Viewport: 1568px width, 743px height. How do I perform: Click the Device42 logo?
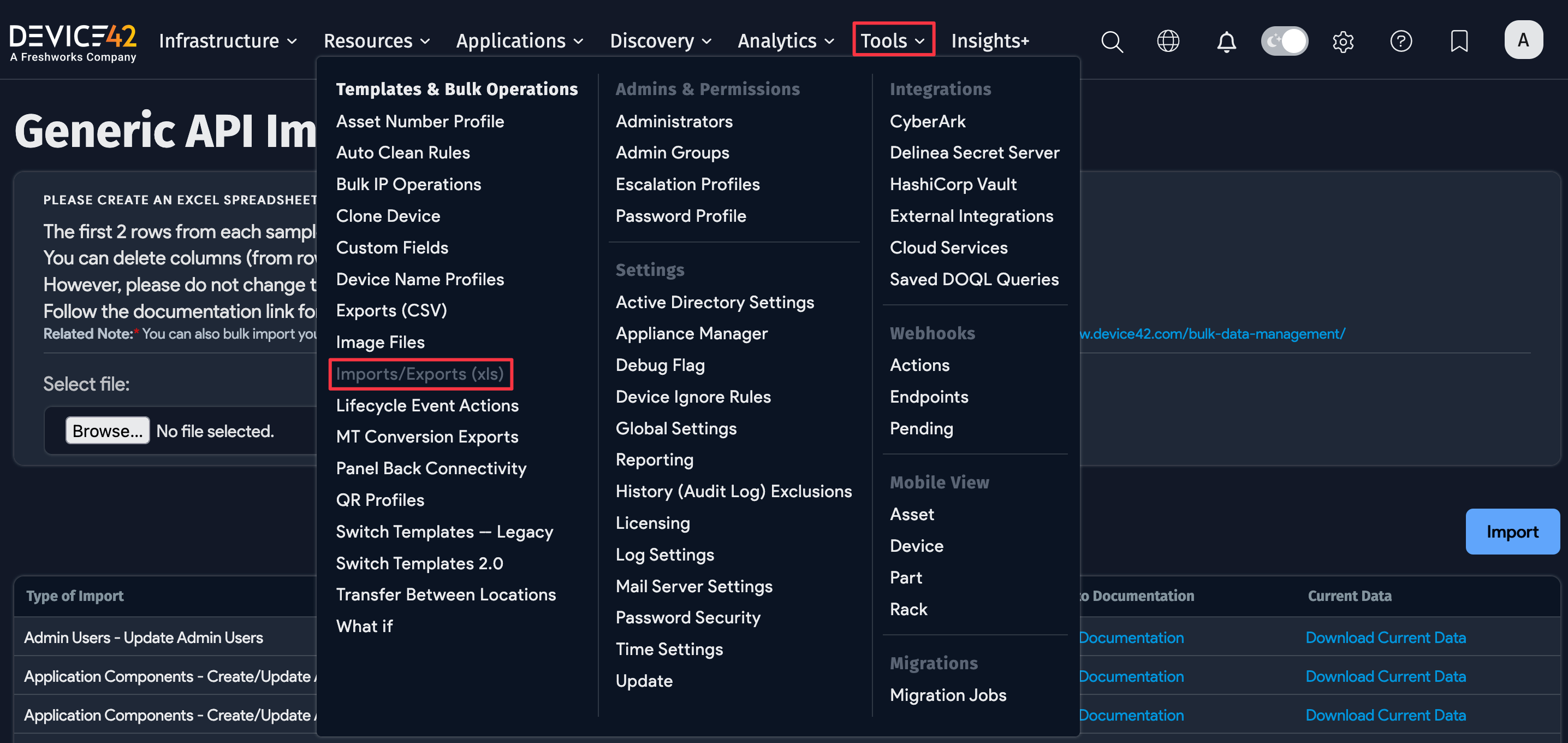pos(73,41)
